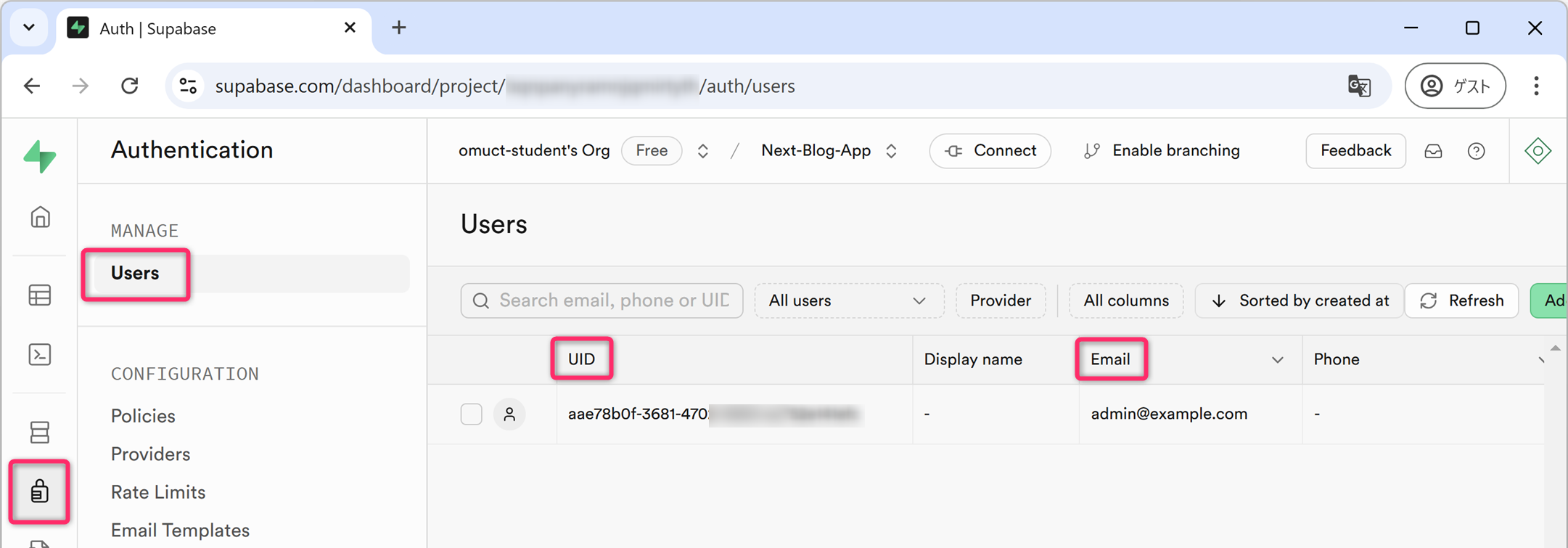Open the SQL Editor icon
Image resolution: width=1568 pixels, height=548 pixels.
(x=40, y=355)
